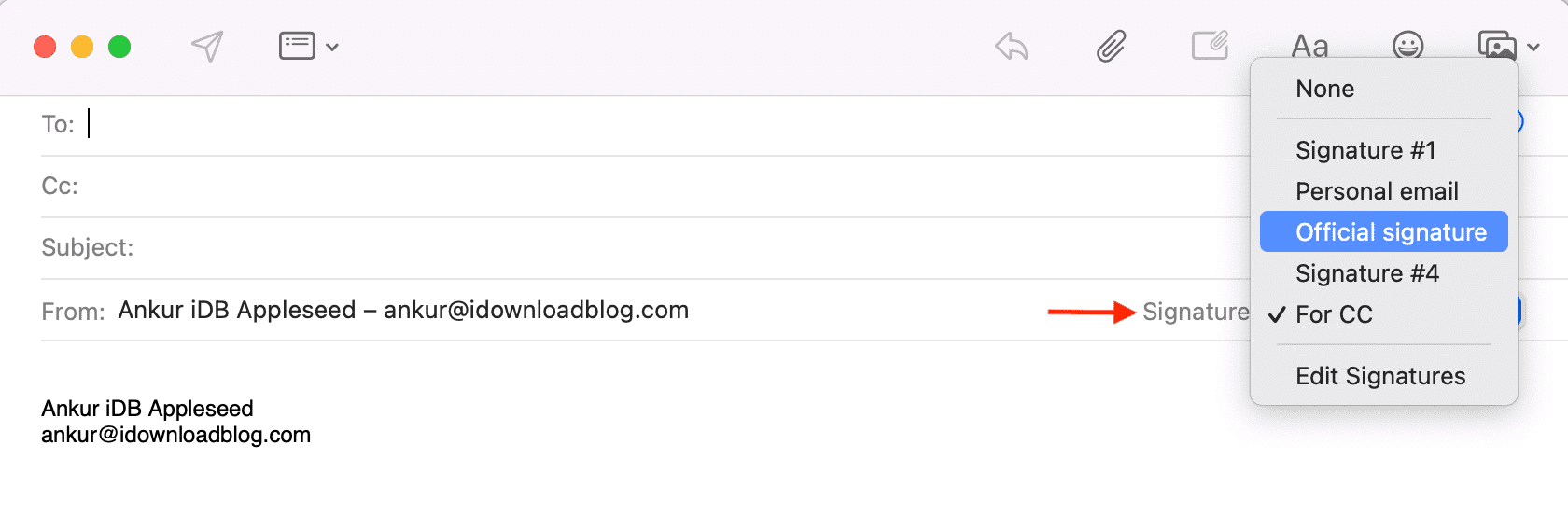Image resolution: width=1568 pixels, height=515 pixels.
Task: Expand the header fields chevron
Action: coord(332,47)
